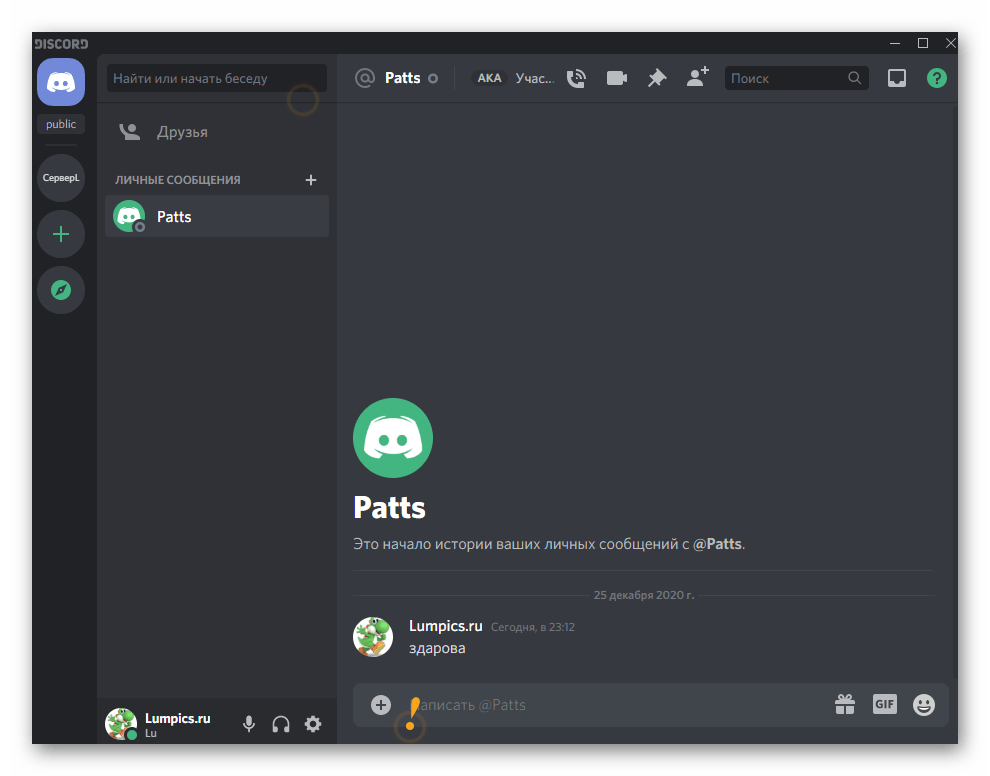Screen dimensions: 990x776
Task: Open the emoji picker
Action: pyautogui.click(x=924, y=705)
